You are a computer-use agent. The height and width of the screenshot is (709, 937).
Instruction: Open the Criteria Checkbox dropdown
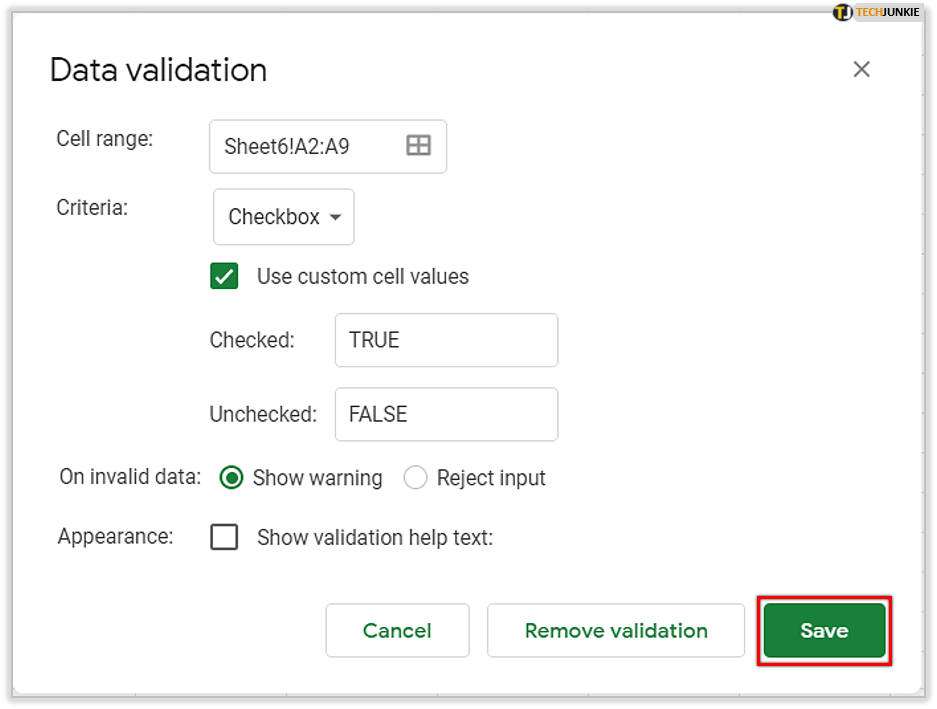(283, 217)
